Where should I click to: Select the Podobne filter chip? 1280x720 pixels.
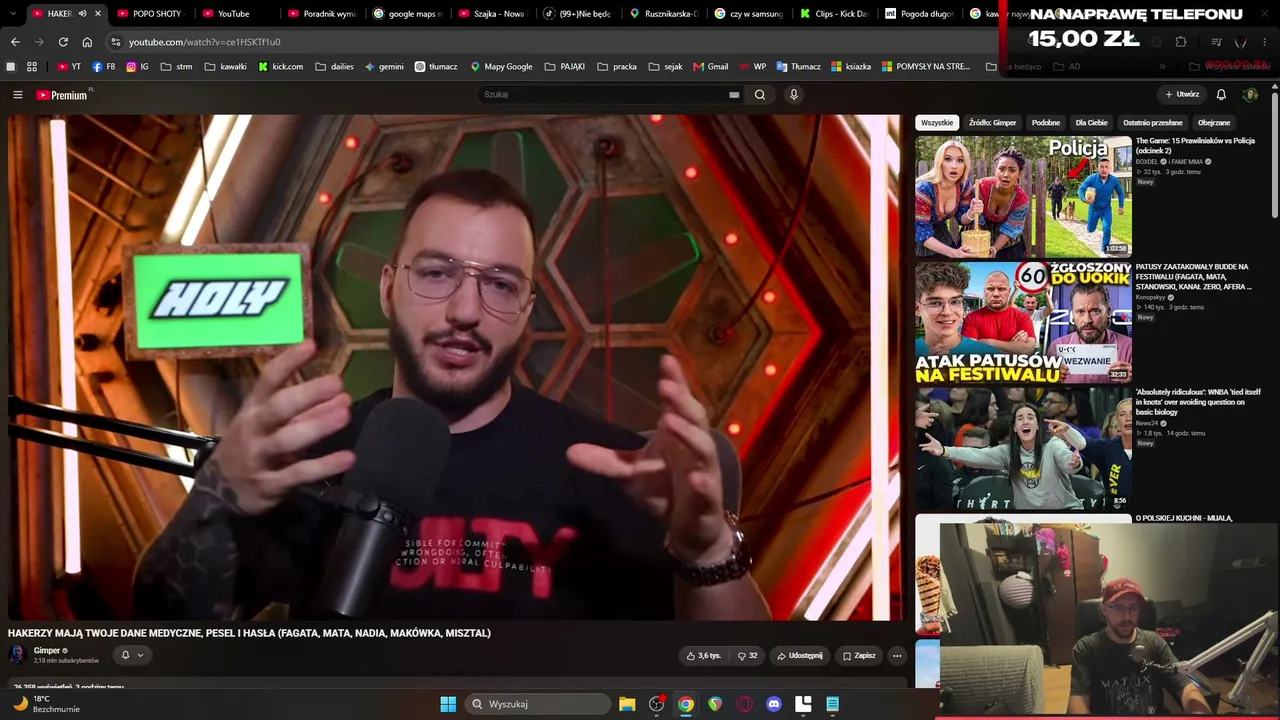point(1046,123)
